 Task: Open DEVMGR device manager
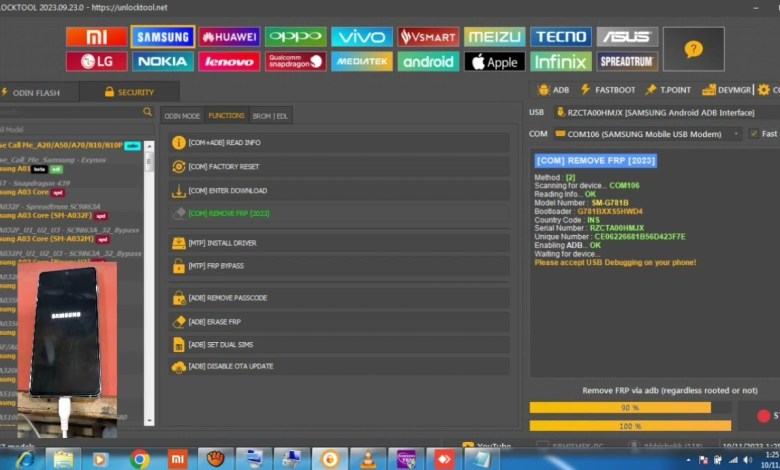[x=729, y=90]
